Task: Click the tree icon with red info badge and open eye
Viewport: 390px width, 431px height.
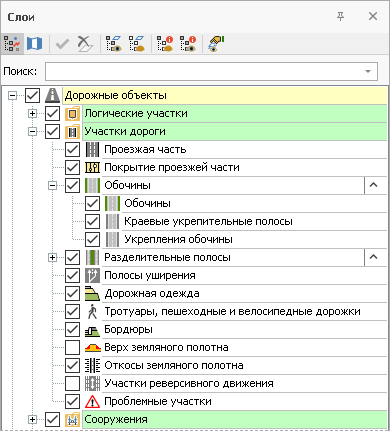Action: 188,44
